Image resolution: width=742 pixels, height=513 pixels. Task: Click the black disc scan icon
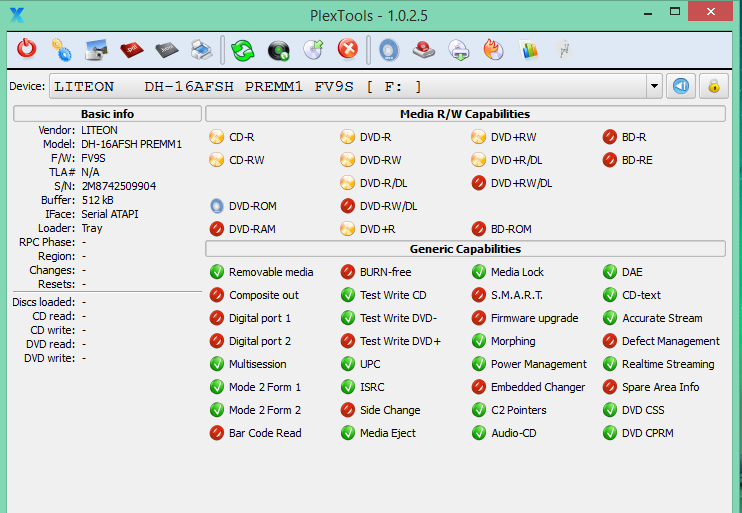[278, 50]
